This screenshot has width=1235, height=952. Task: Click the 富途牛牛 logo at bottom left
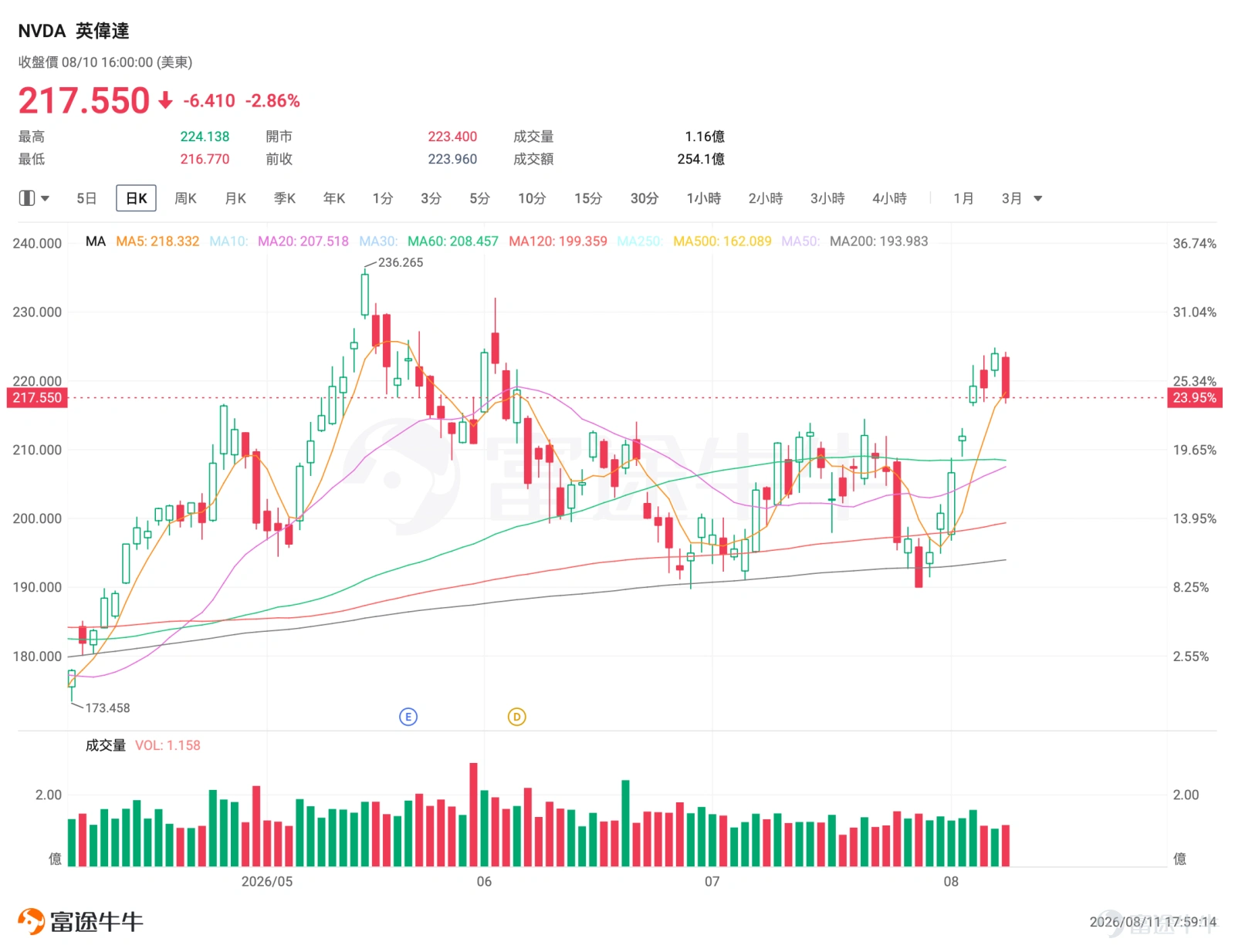tap(80, 921)
